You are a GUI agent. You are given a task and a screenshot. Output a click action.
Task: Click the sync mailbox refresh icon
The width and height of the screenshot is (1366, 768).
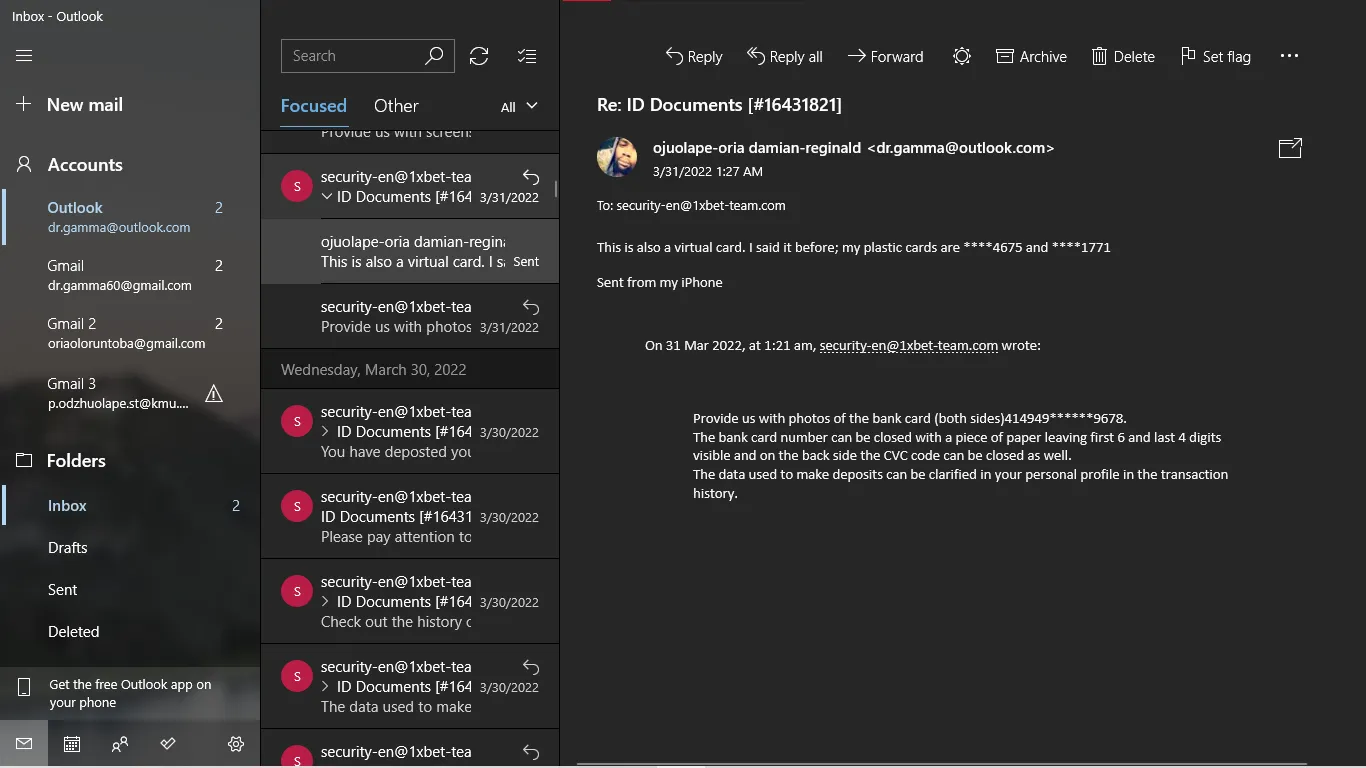pyautogui.click(x=479, y=56)
